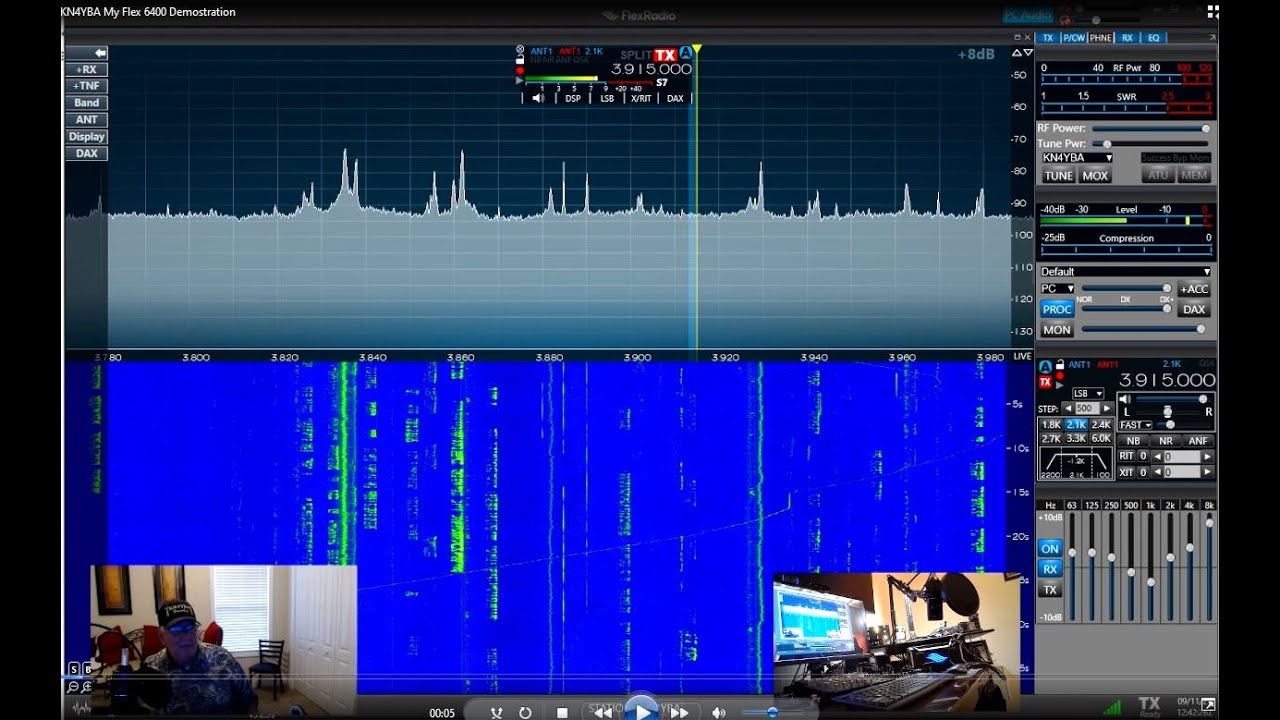The image size is (1280, 720).
Task: Mute the player volume speaker icon
Action: point(718,713)
